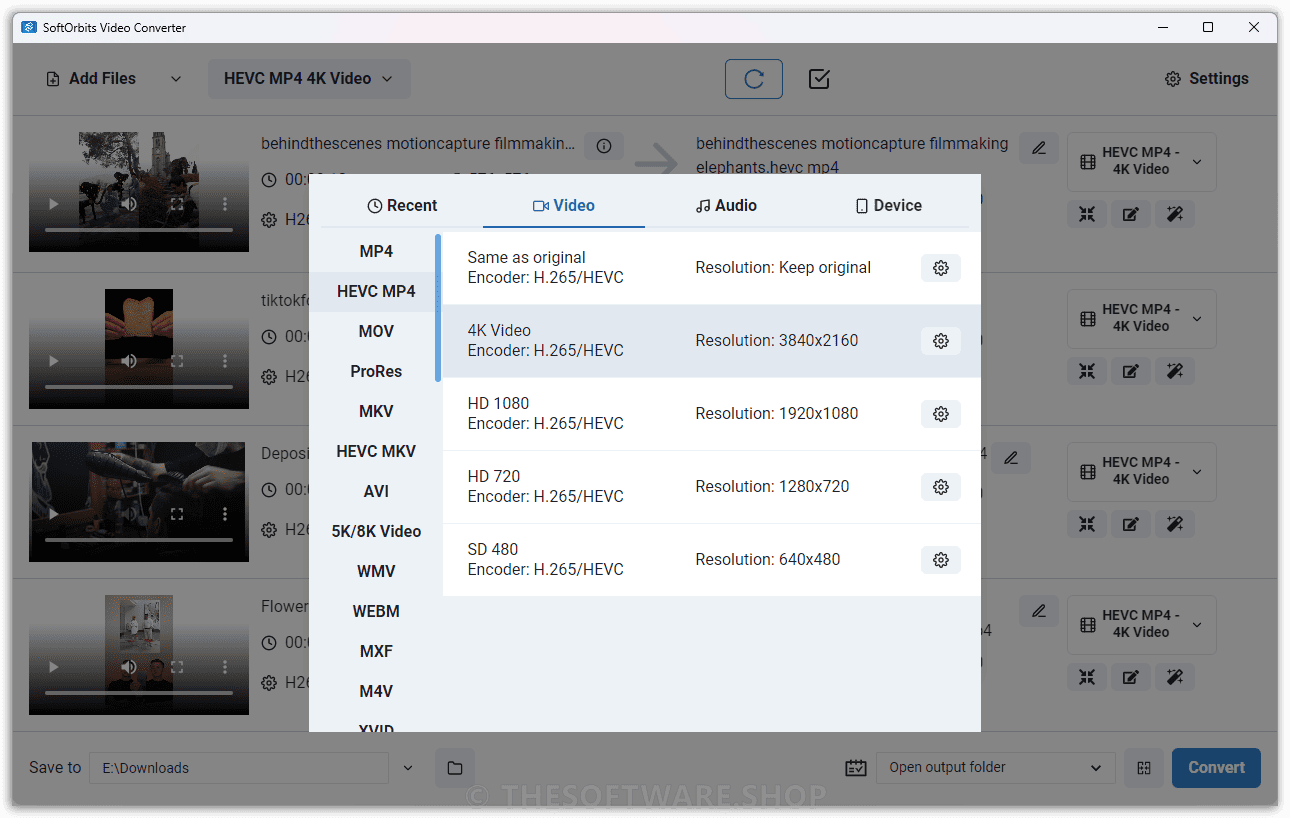Switch to the Video tab
This screenshot has height=818, width=1290.
[564, 206]
